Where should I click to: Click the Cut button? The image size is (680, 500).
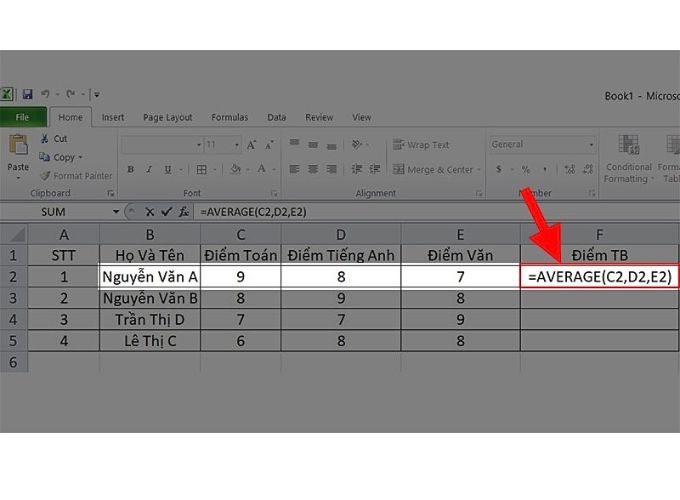tap(54, 139)
